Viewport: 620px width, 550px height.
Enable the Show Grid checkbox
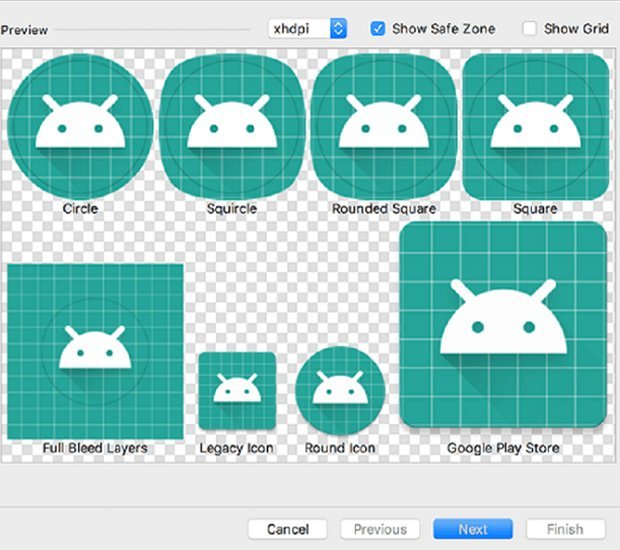click(x=529, y=28)
